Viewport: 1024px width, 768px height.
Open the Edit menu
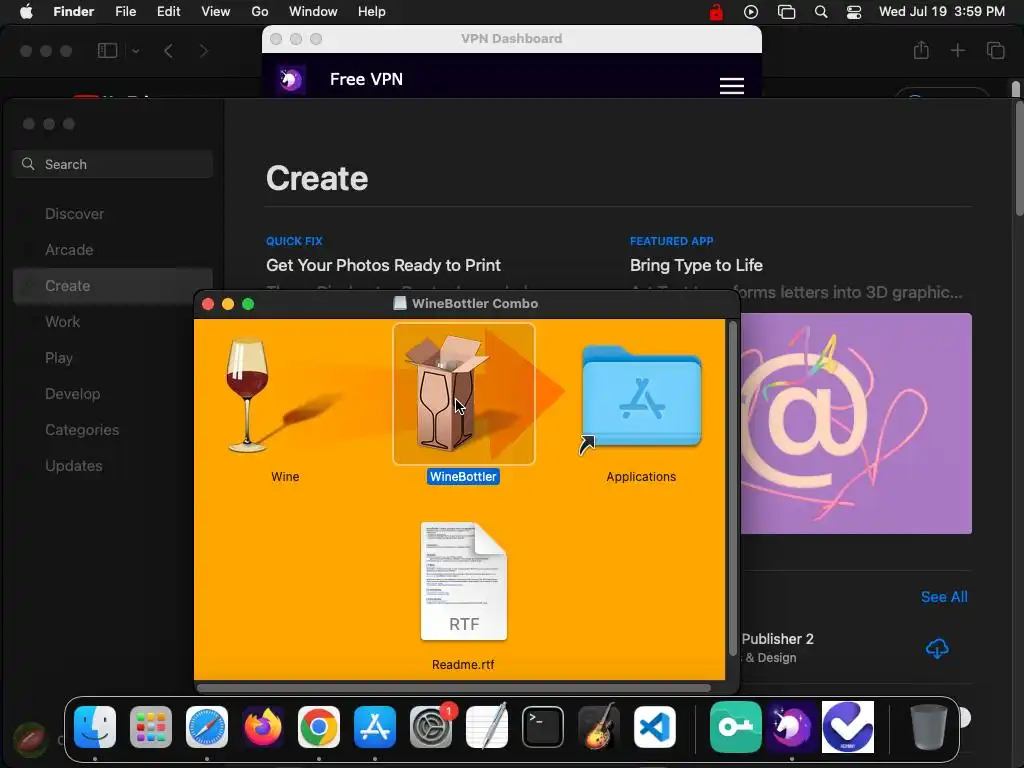click(168, 12)
